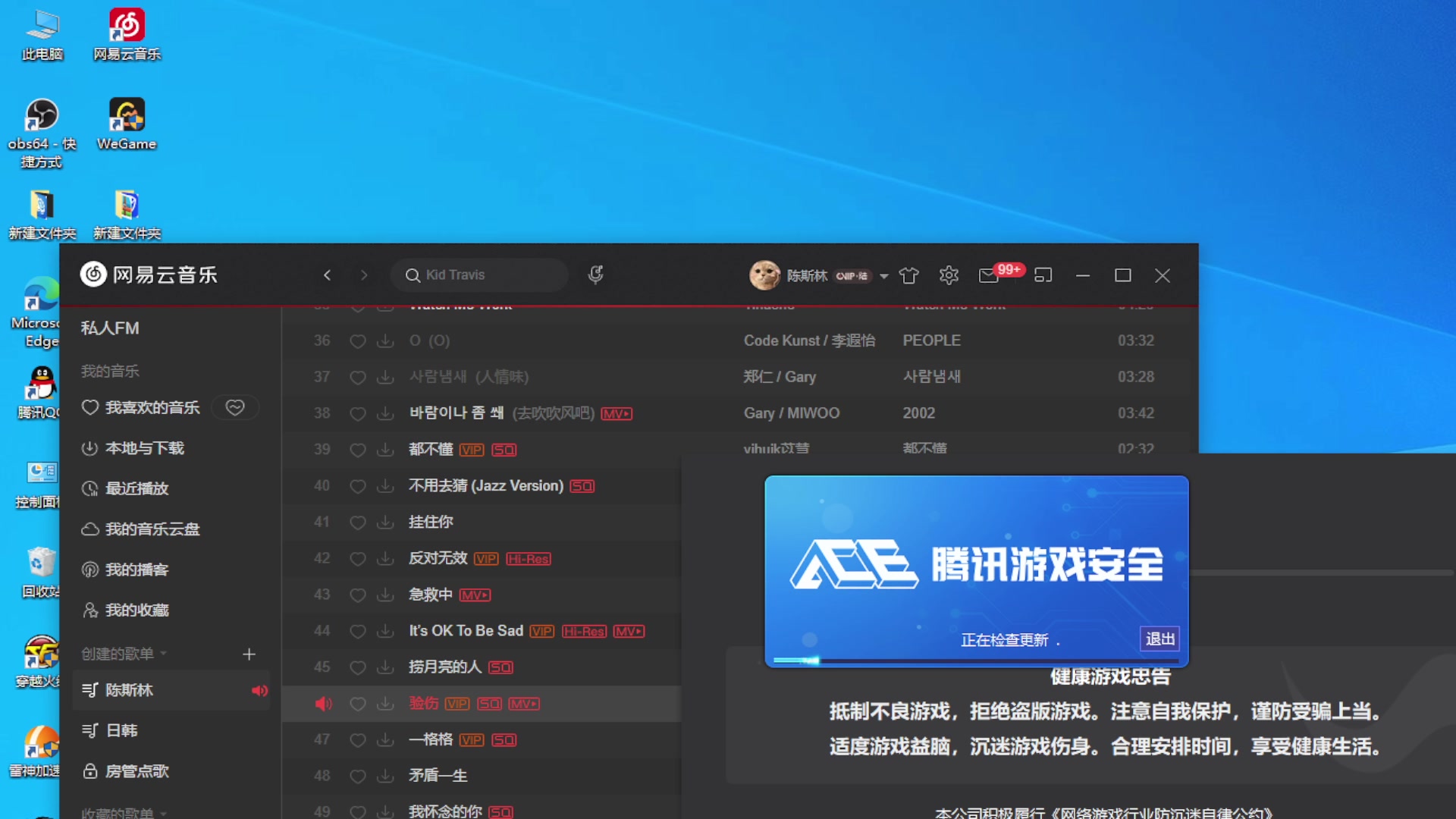Image resolution: width=1456 pixels, height=819 pixels.
Task: Like song 47 一格格
Action: [x=357, y=740]
